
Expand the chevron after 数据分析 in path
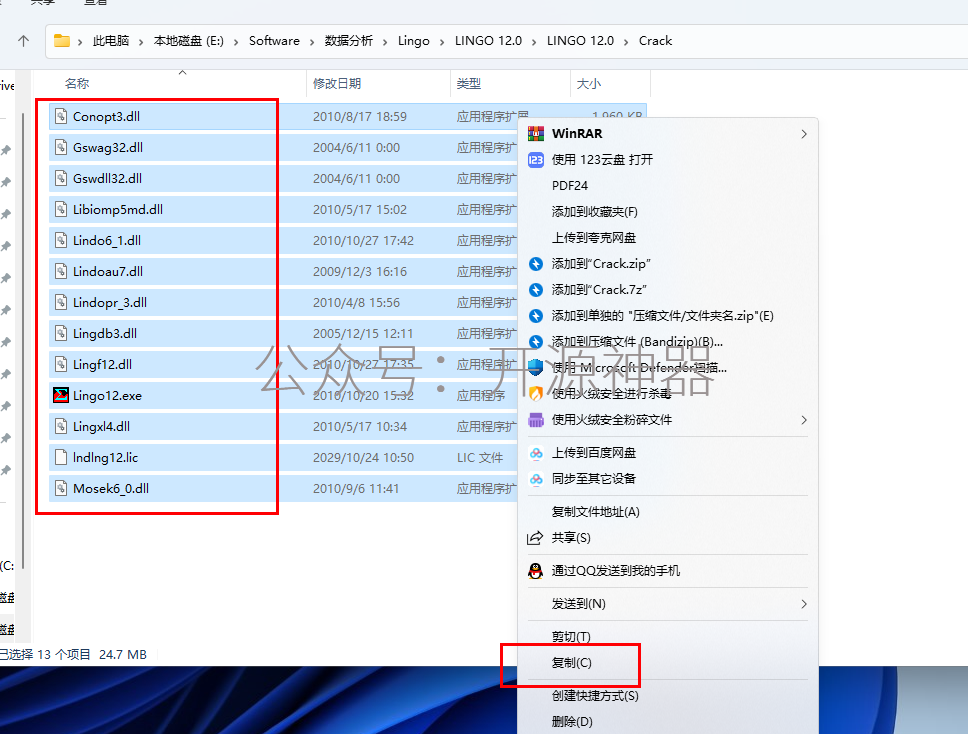tap(385, 41)
